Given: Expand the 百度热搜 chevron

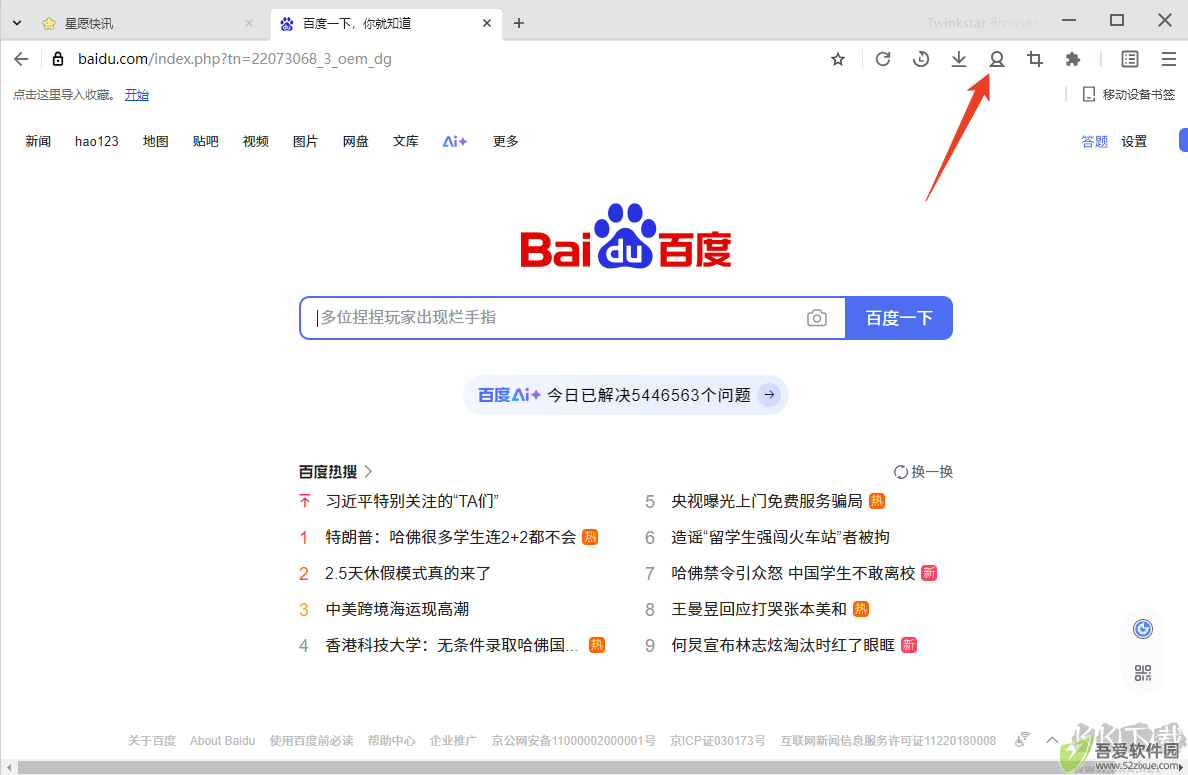Looking at the screenshot, I should (368, 471).
